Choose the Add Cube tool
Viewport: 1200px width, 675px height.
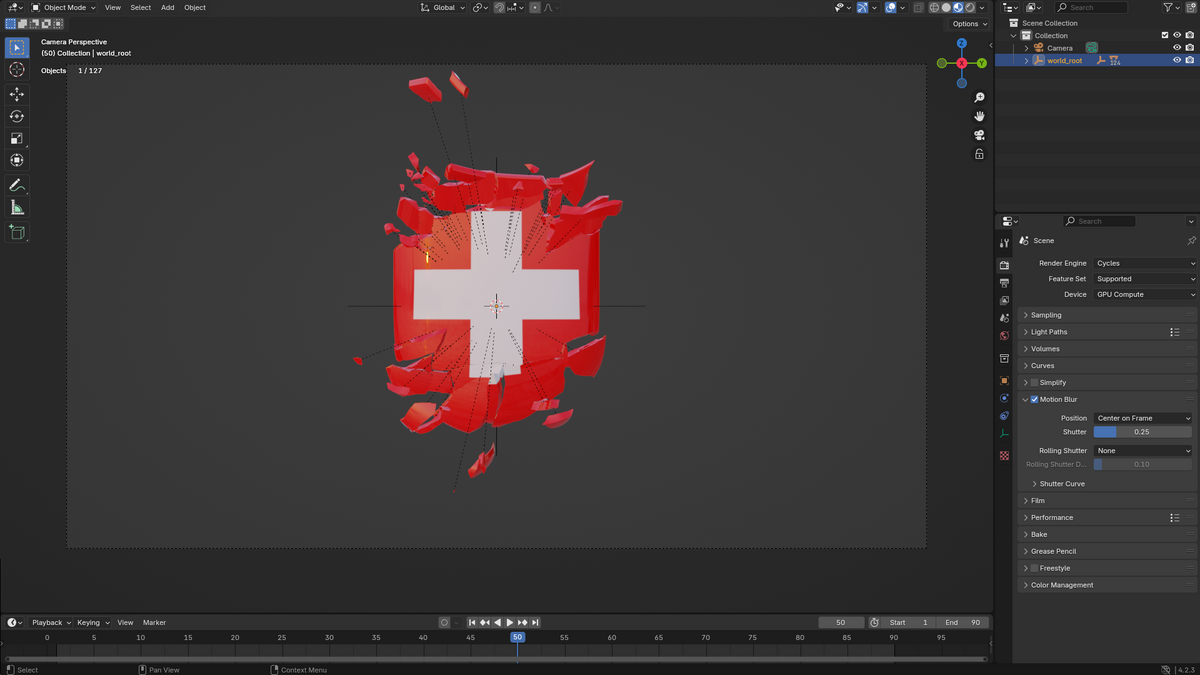point(17,232)
